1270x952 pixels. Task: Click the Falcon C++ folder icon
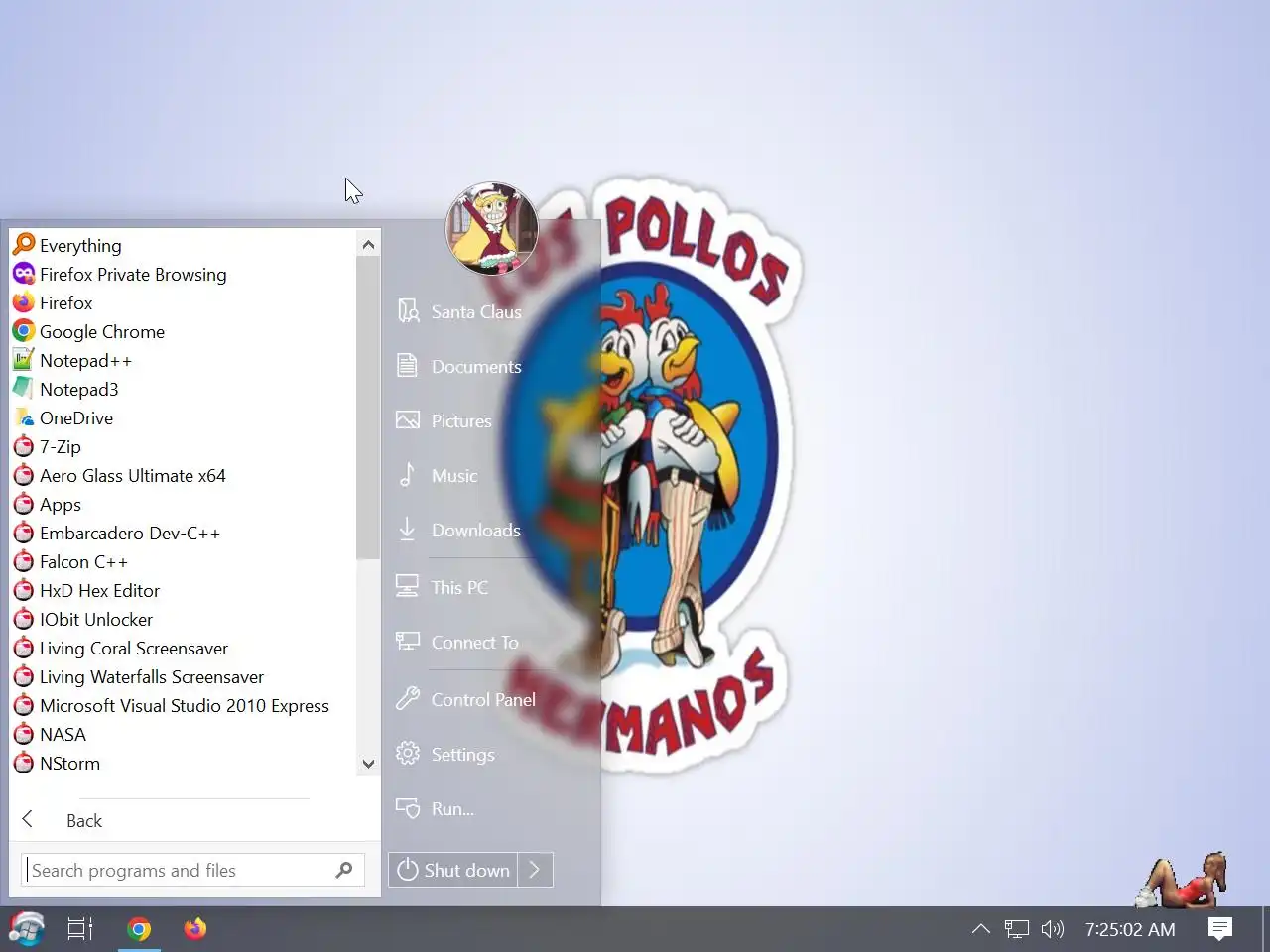pyautogui.click(x=24, y=561)
